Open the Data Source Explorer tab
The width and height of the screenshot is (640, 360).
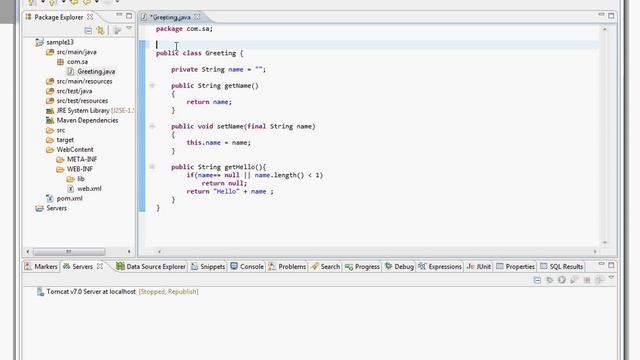point(151,267)
